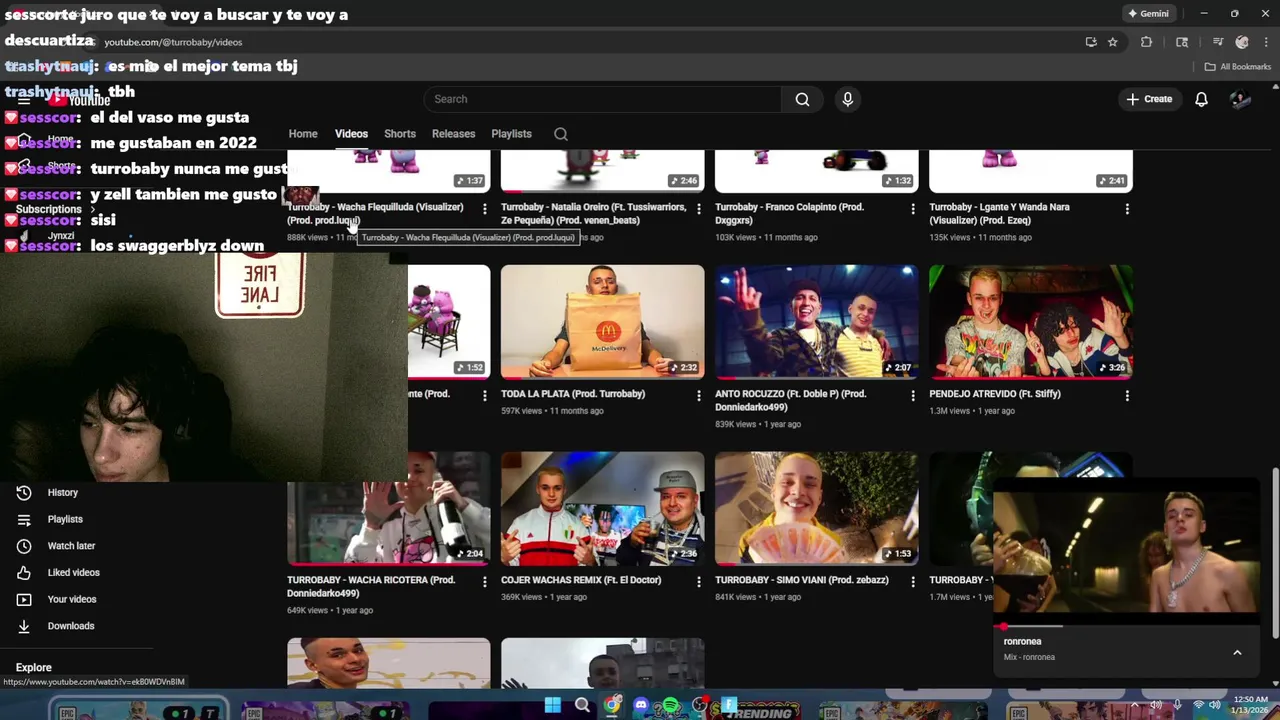Switch to the channel Shorts tab
The width and height of the screenshot is (1280, 720).
pyautogui.click(x=400, y=134)
